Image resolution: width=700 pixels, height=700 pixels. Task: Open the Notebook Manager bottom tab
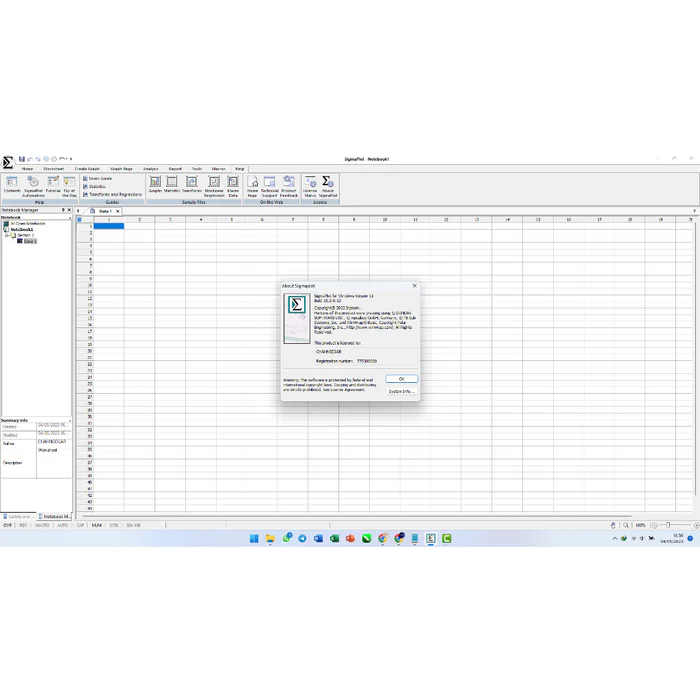click(54, 517)
